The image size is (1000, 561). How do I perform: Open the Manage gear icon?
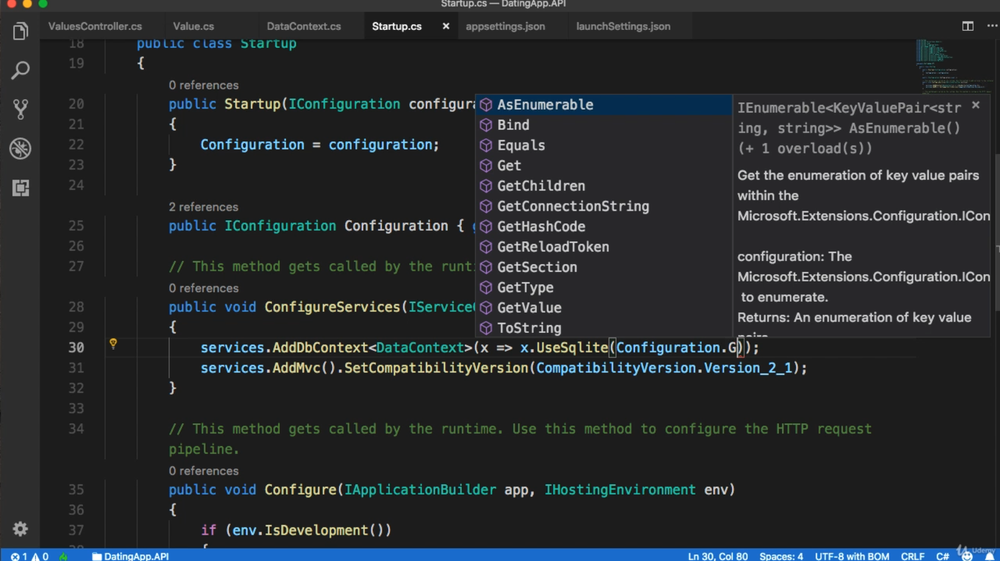point(20,528)
